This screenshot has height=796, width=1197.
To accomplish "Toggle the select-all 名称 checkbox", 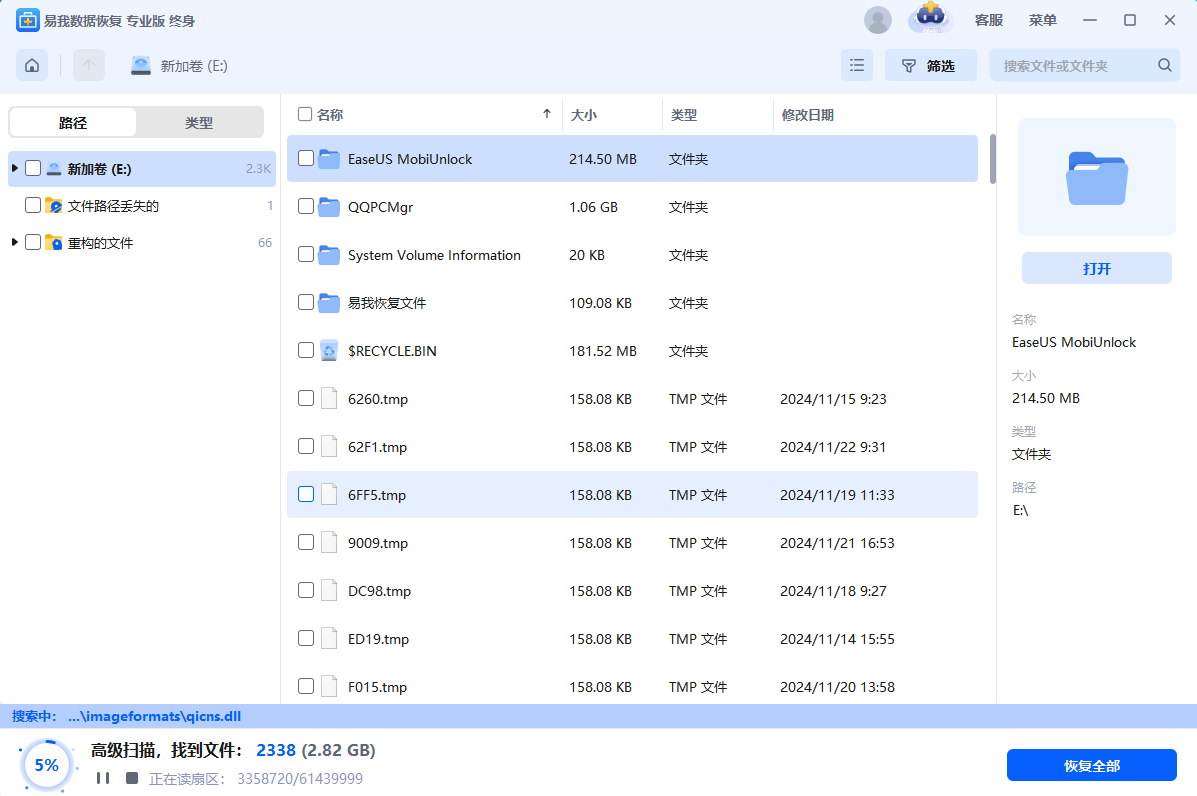I will [x=305, y=114].
